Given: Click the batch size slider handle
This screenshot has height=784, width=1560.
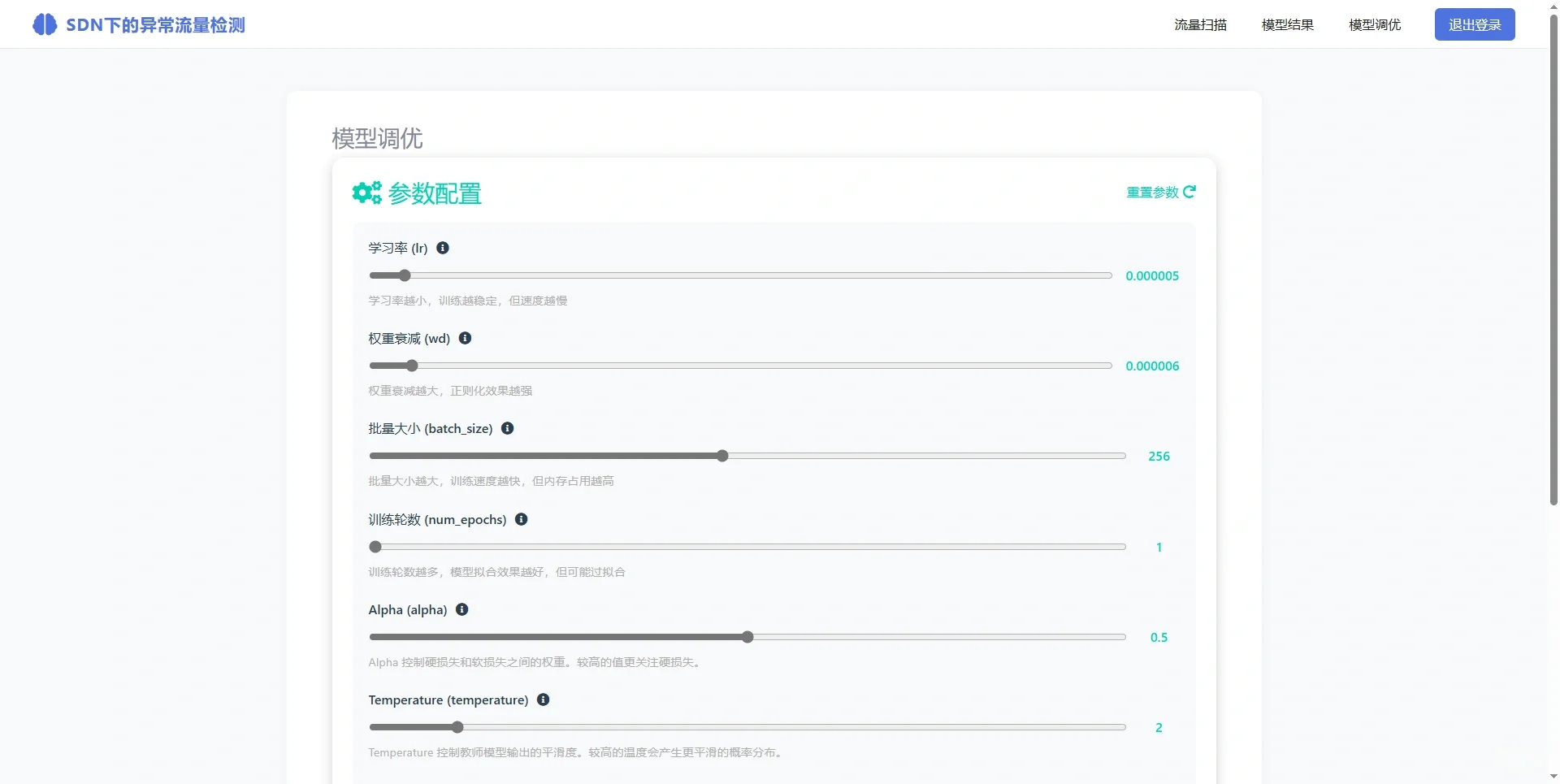Looking at the screenshot, I should pyautogui.click(x=722, y=456).
